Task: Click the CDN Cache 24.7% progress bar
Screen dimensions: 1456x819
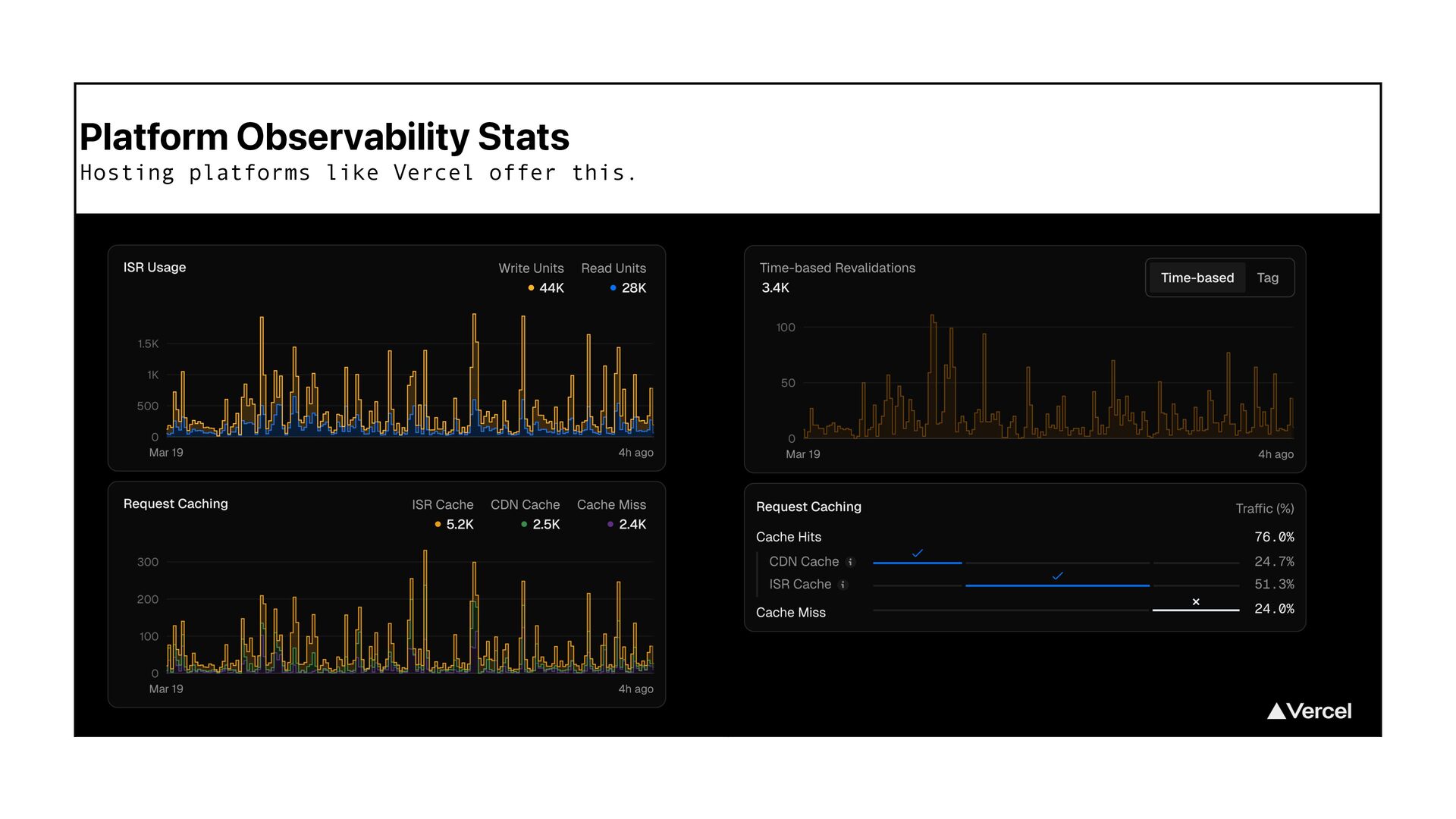Action: click(917, 563)
